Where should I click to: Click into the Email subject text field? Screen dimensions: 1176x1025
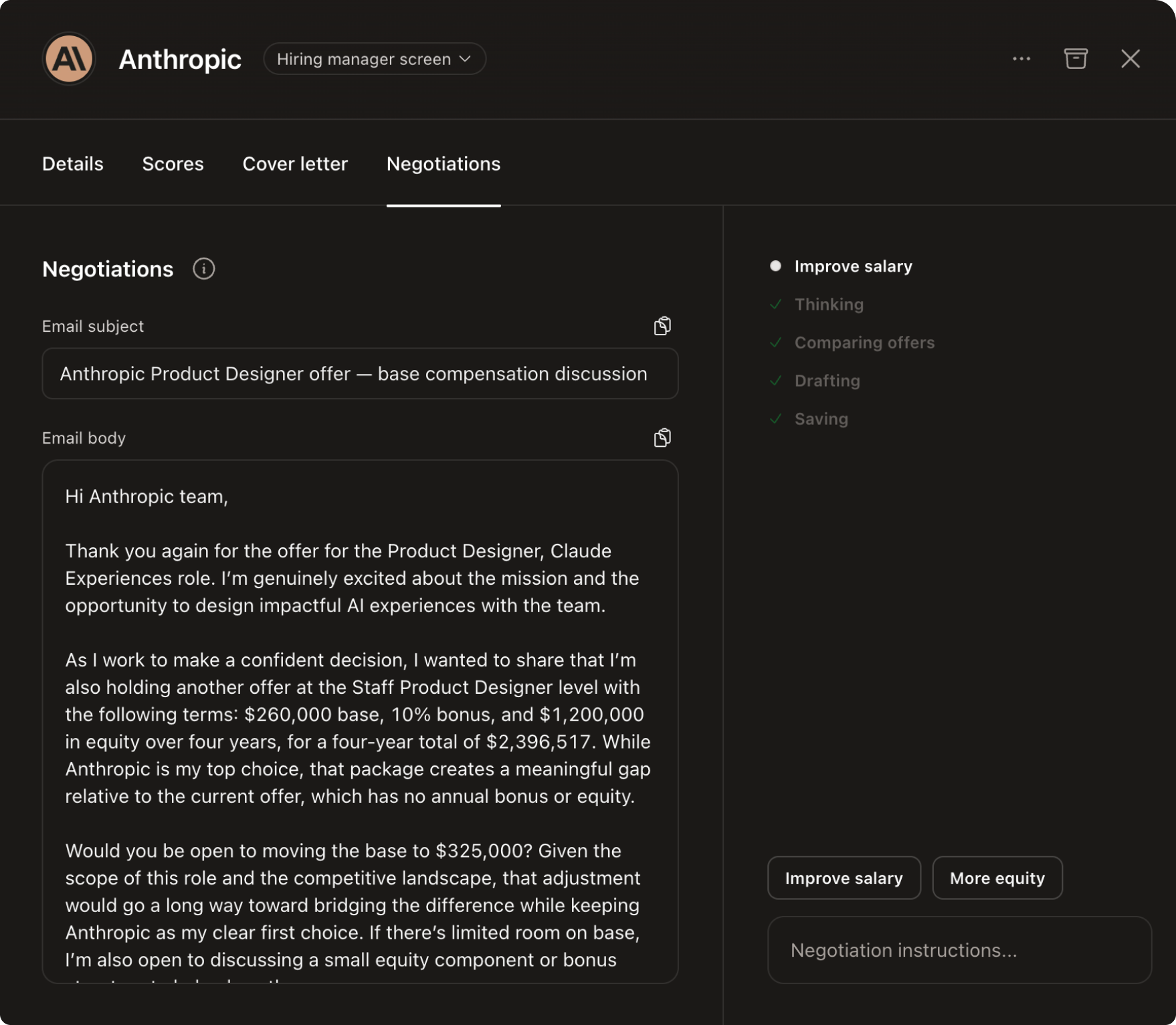tap(360, 373)
